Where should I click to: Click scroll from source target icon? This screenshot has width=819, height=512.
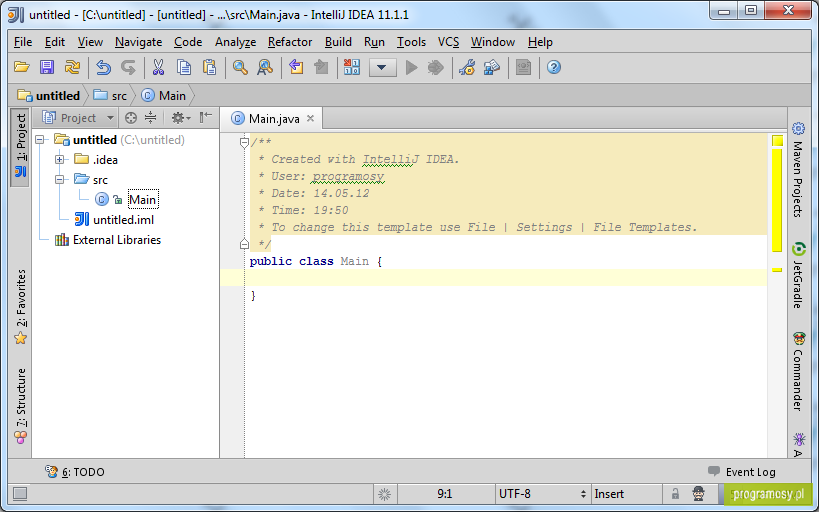click(x=131, y=118)
